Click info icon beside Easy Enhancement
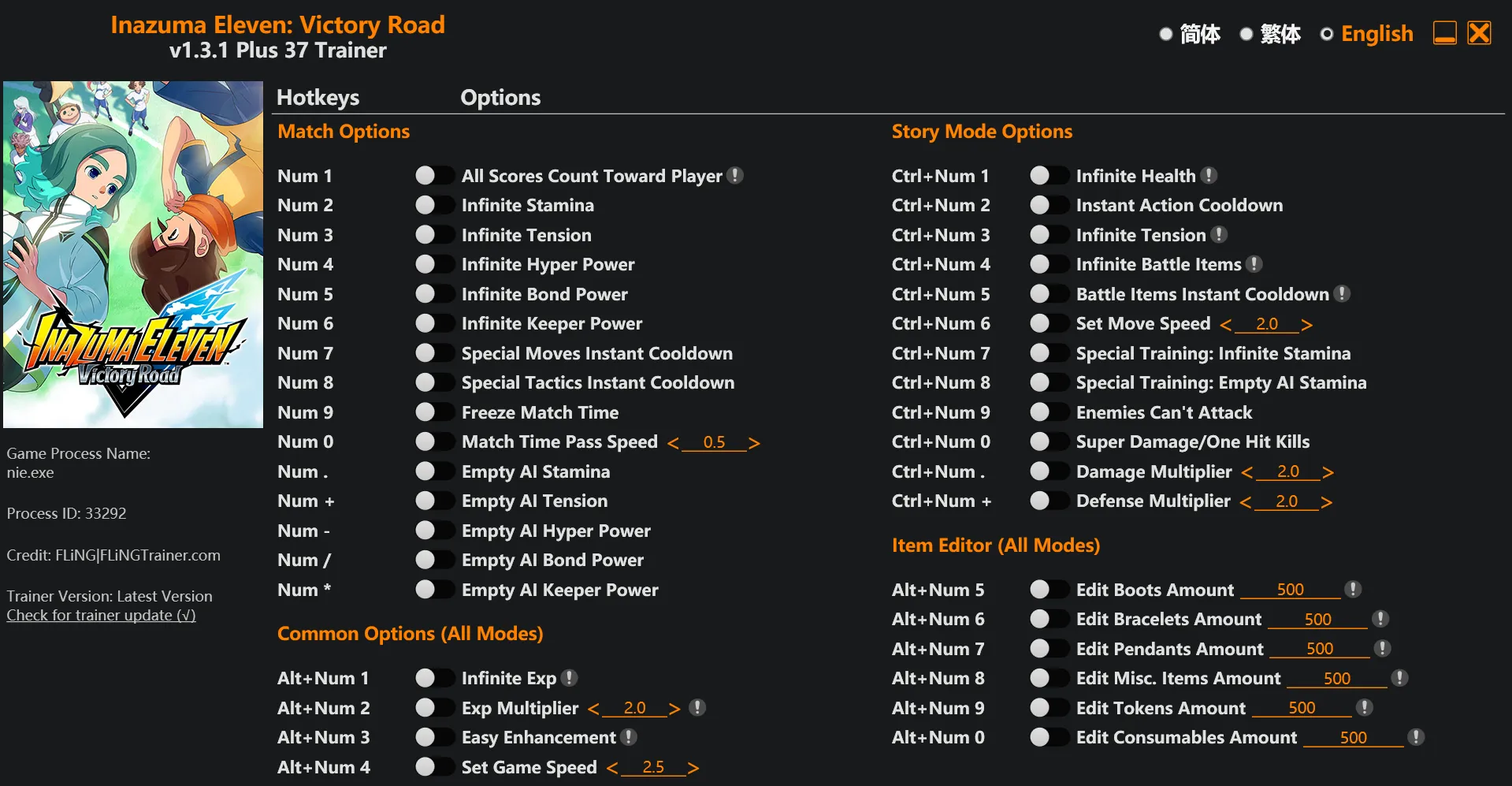Viewport: 1512px width, 786px height. [x=629, y=737]
